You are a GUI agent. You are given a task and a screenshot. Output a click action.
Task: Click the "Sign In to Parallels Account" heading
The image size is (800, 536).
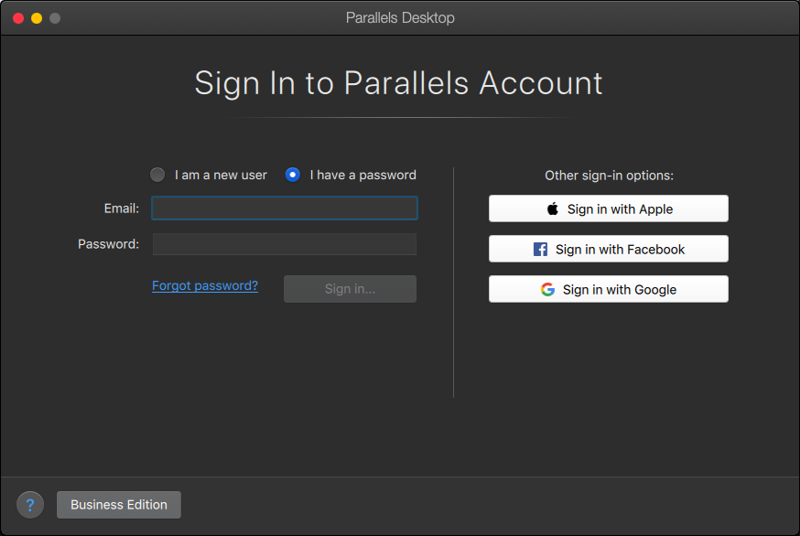(x=399, y=83)
